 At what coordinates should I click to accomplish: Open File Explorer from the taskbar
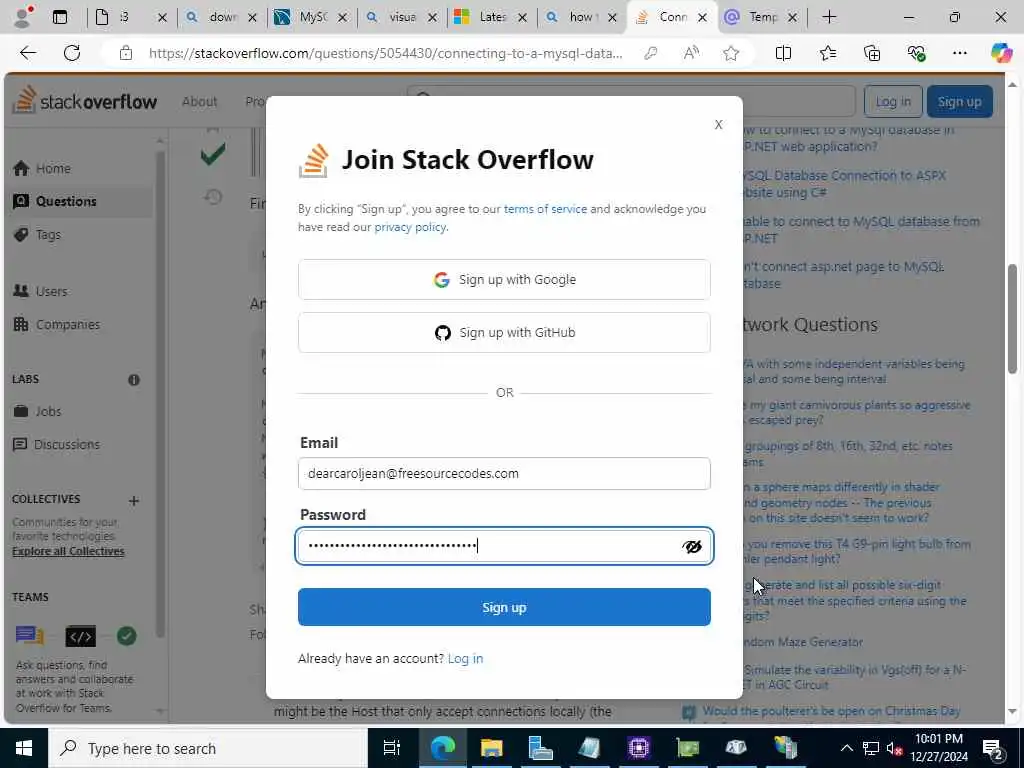pyautogui.click(x=491, y=748)
